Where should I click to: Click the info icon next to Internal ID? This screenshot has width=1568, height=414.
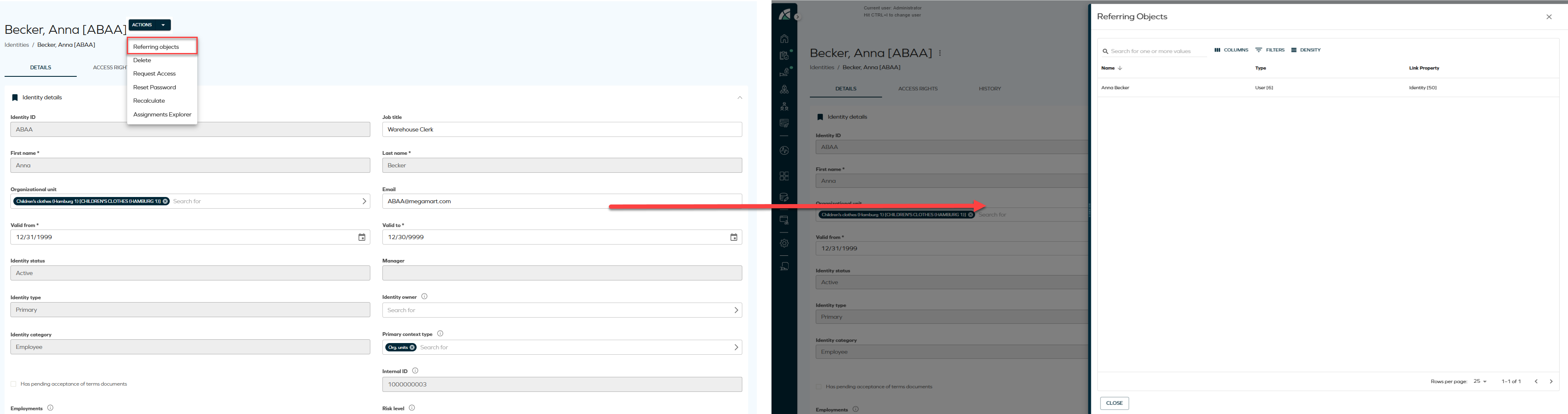pos(415,371)
